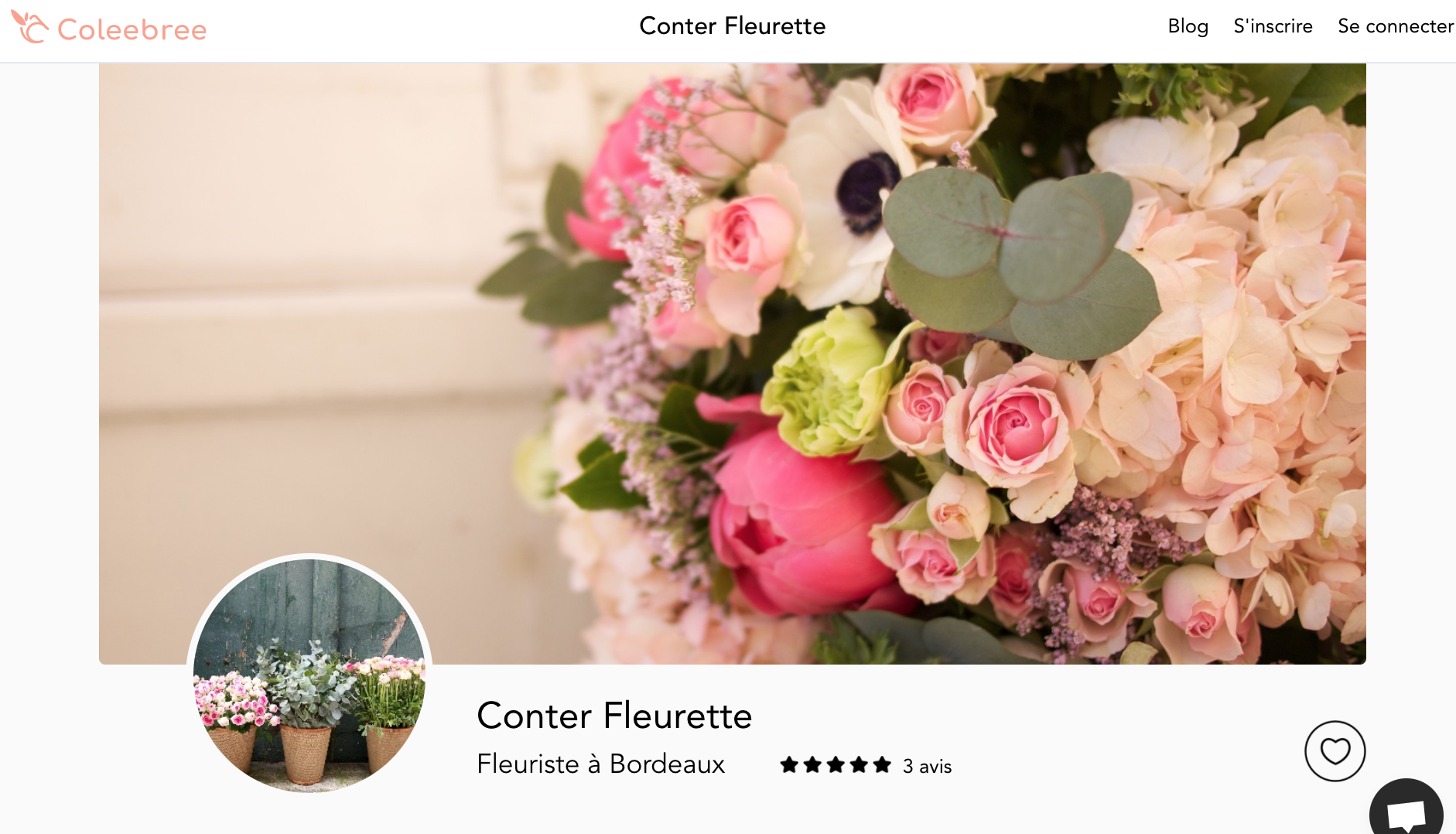
Task: Click the Conter Fleurette title in header
Action: click(732, 26)
